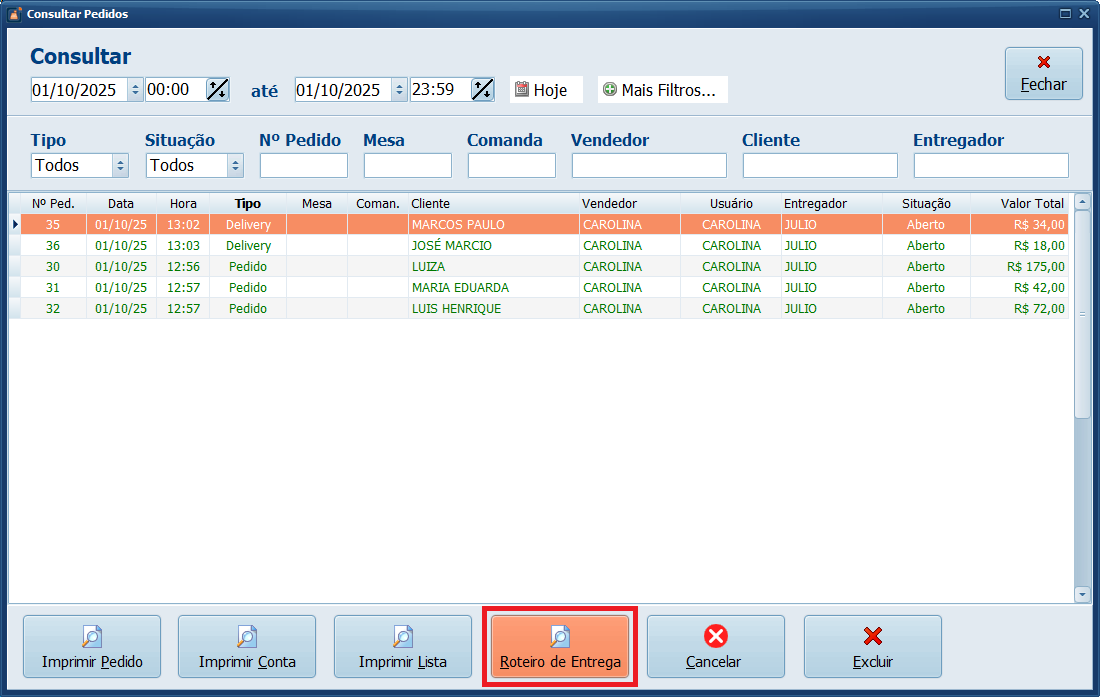1100x697 pixels.
Task: Open the end date spinner
Action: coord(399,90)
